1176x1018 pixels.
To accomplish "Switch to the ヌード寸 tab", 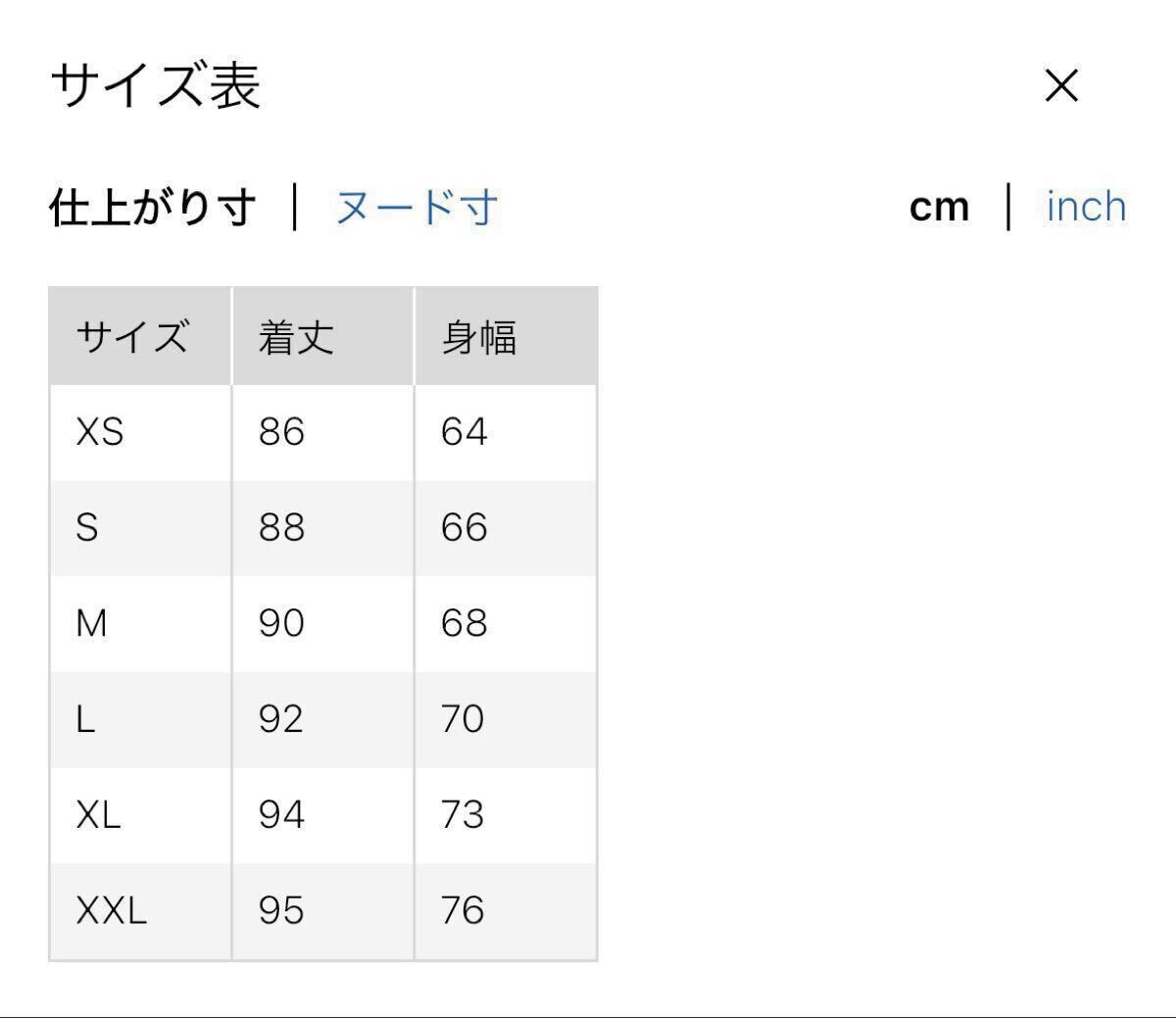I will pyautogui.click(x=416, y=208).
